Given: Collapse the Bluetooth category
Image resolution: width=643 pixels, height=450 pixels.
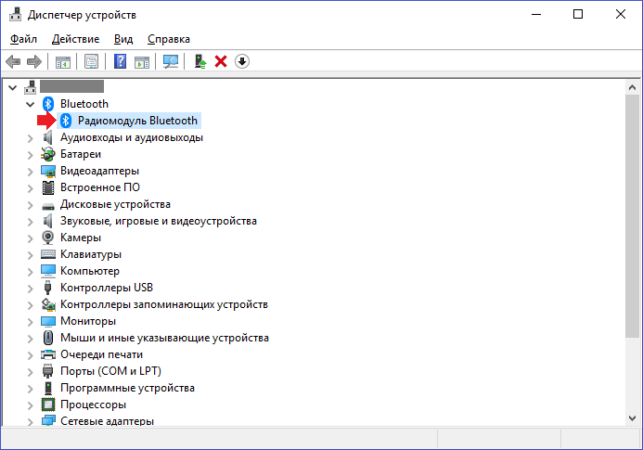Looking at the screenshot, I should [x=30, y=105].
